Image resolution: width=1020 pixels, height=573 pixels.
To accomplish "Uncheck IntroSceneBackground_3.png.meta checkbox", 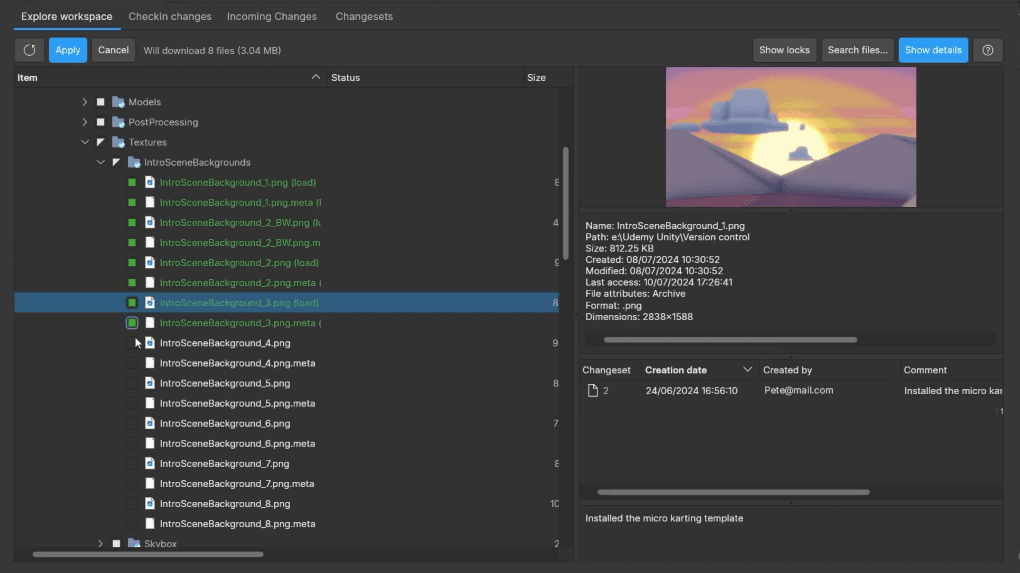I will (132, 323).
